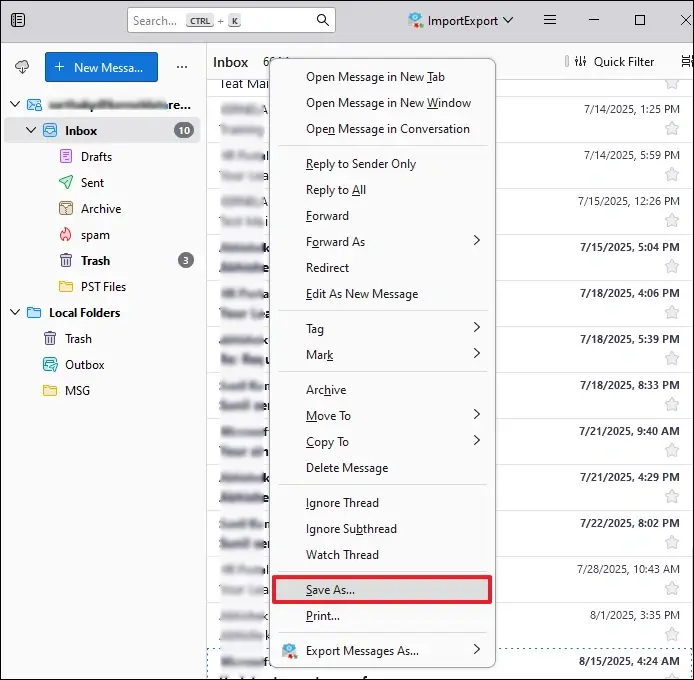Star the message dated 7/22/2025, 8:02 PM

672,542
